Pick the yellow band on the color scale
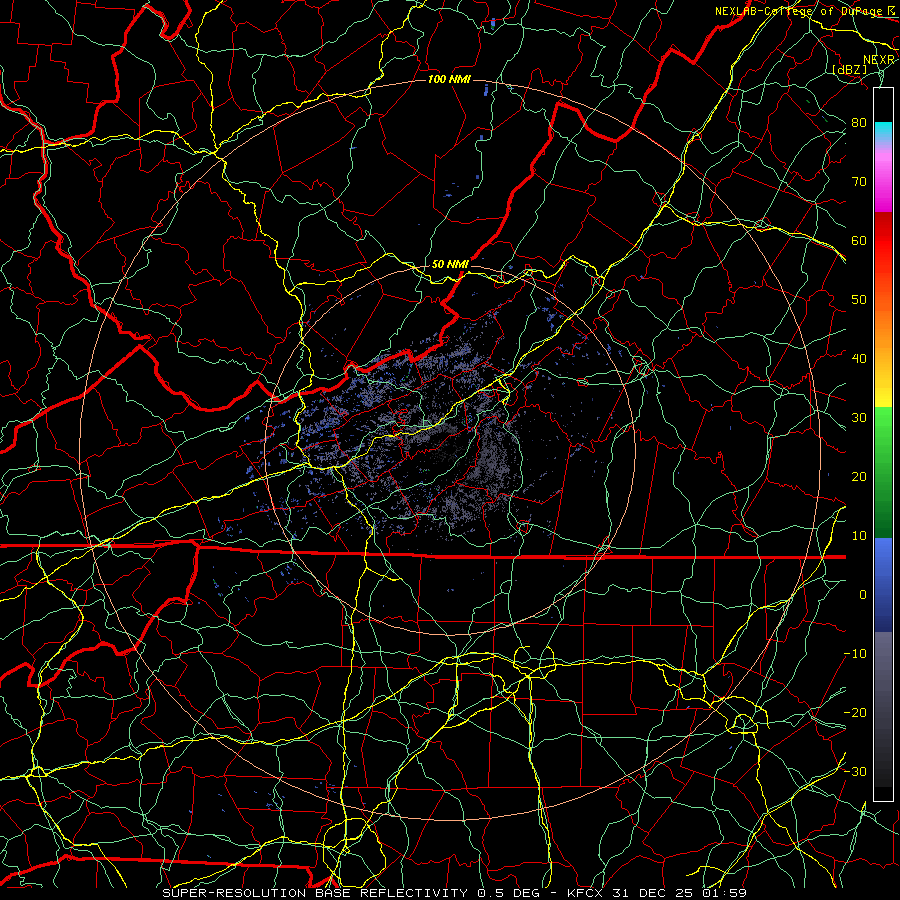 883,390
